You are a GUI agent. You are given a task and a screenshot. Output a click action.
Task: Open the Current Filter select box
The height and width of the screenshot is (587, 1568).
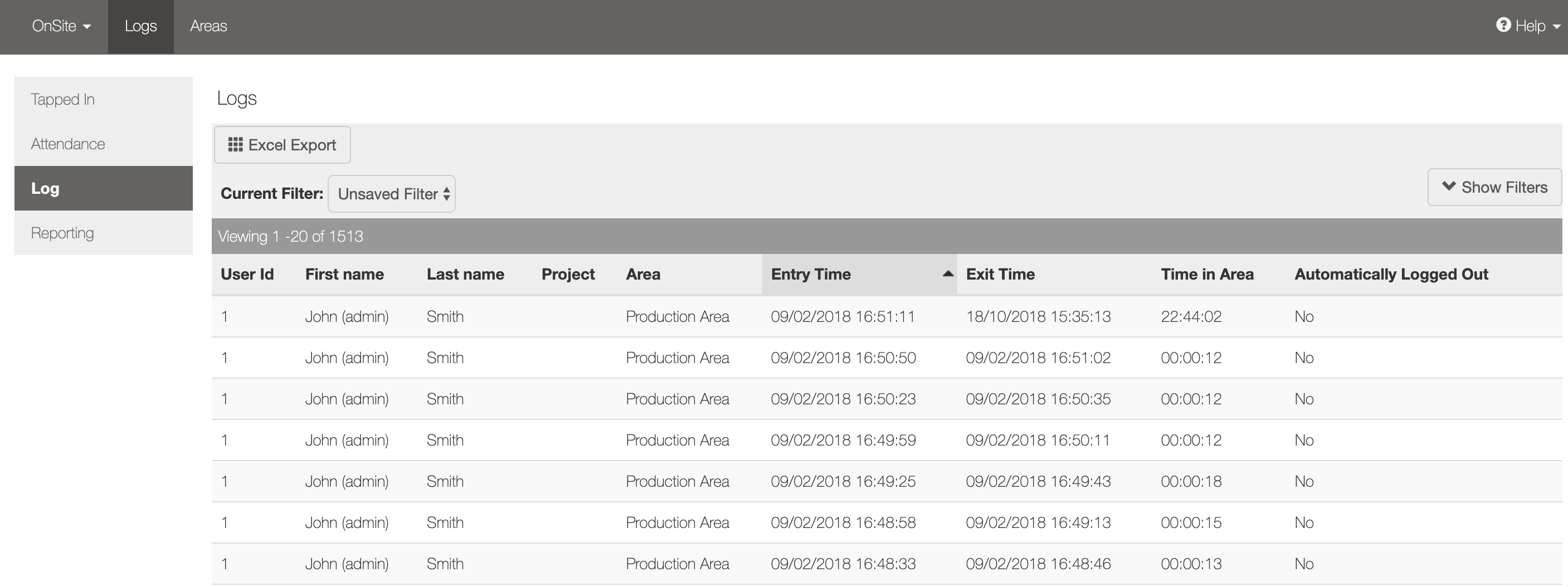click(391, 194)
